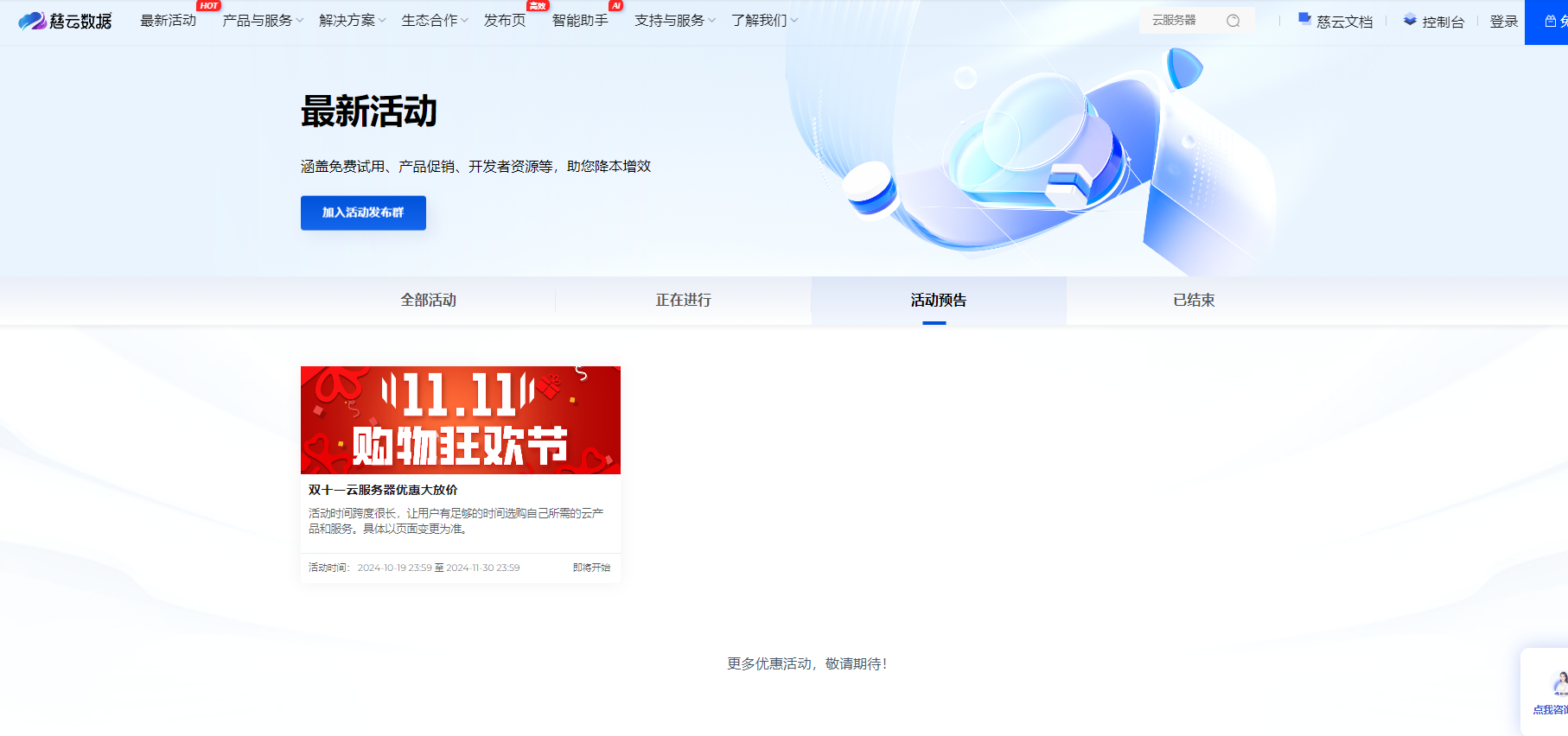Click the blue gift icon button
The height and width of the screenshot is (736, 1568).
(x=1551, y=22)
